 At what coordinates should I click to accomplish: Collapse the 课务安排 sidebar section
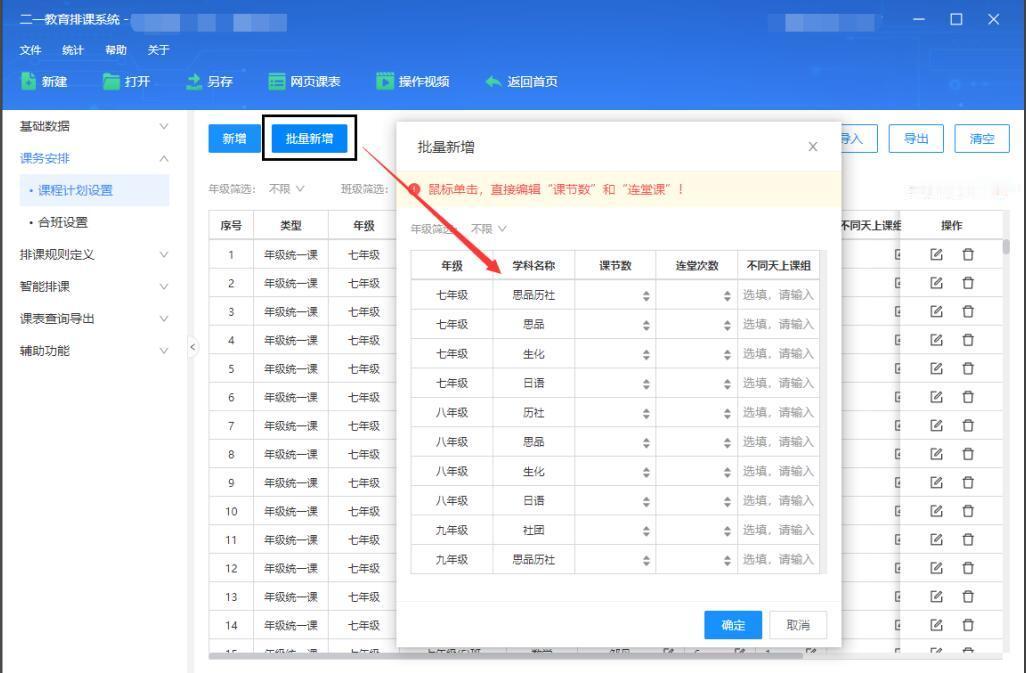[164, 158]
